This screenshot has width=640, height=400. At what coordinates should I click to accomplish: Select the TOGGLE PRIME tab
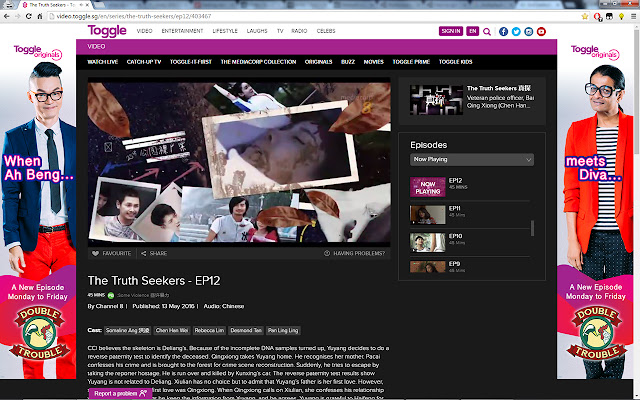[411, 62]
